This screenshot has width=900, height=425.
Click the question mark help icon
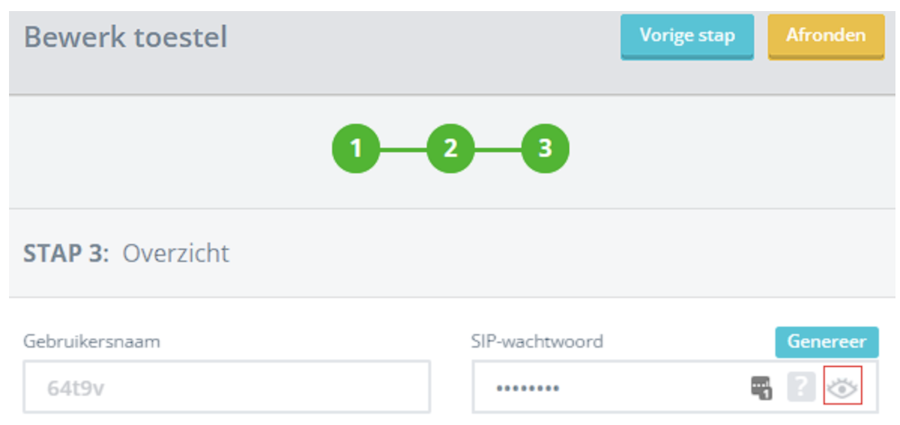[801, 387]
